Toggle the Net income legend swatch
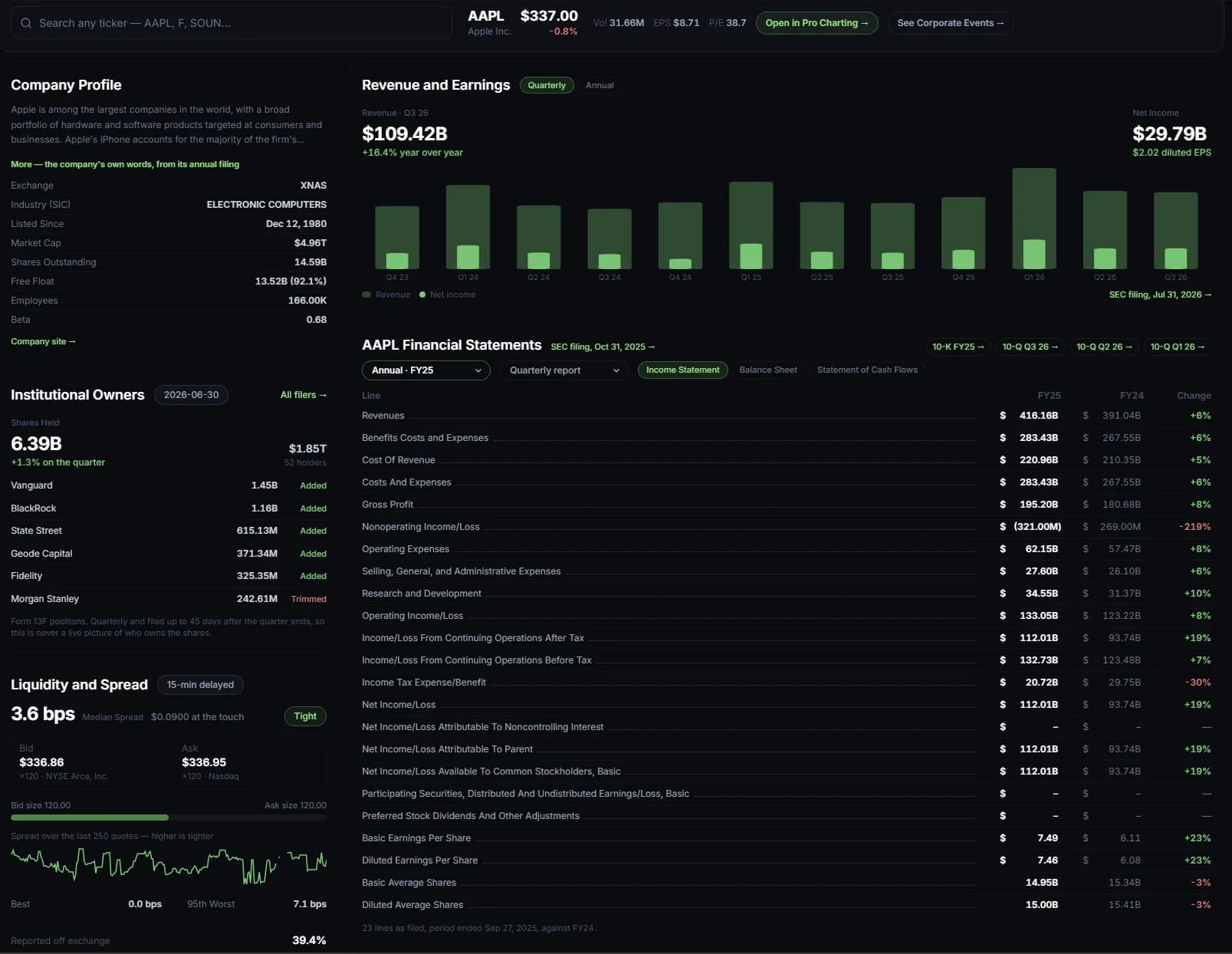This screenshot has width=1232, height=954. pos(422,294)
